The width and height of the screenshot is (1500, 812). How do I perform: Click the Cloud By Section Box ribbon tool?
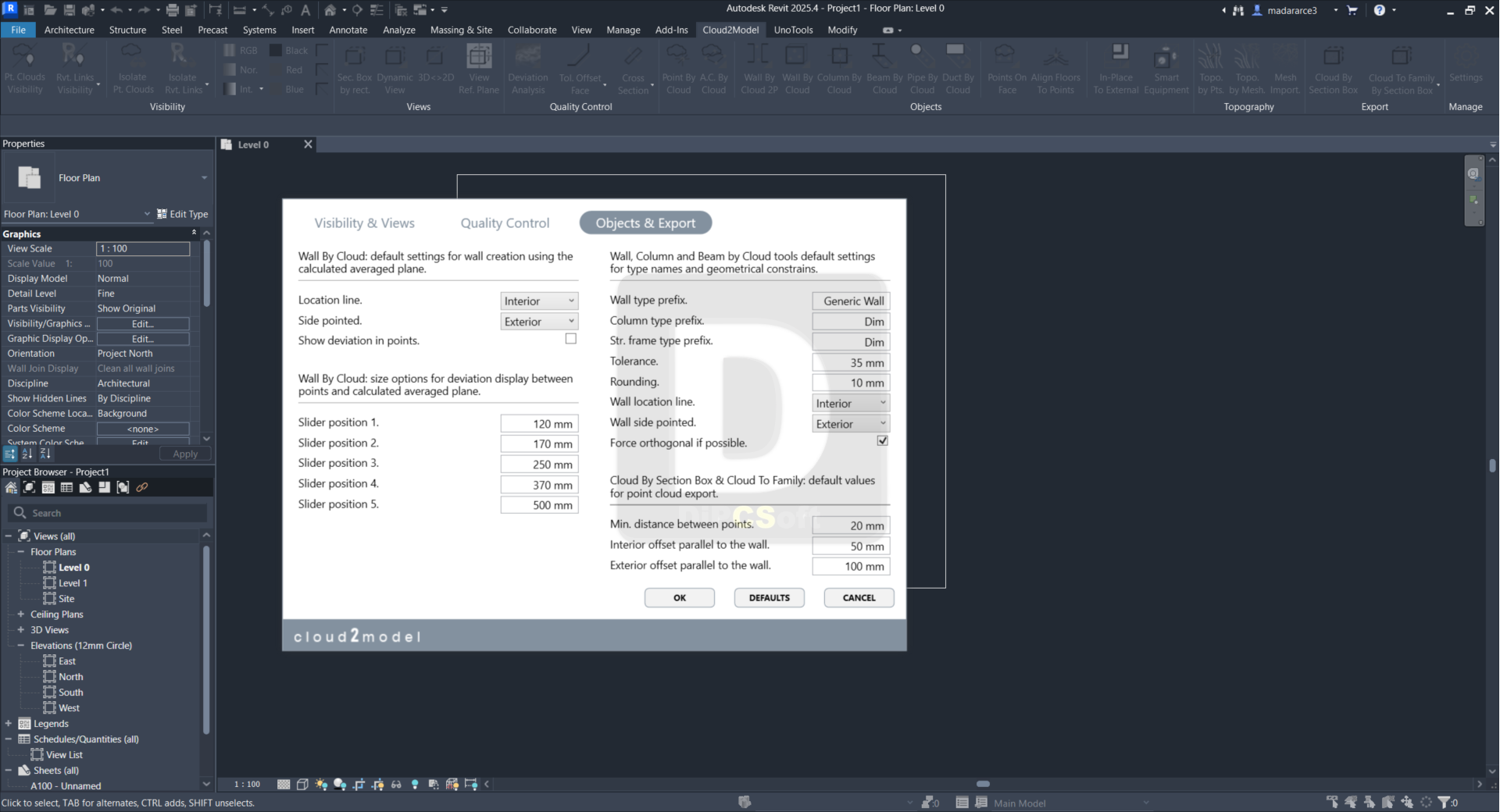pos(1334,69)
